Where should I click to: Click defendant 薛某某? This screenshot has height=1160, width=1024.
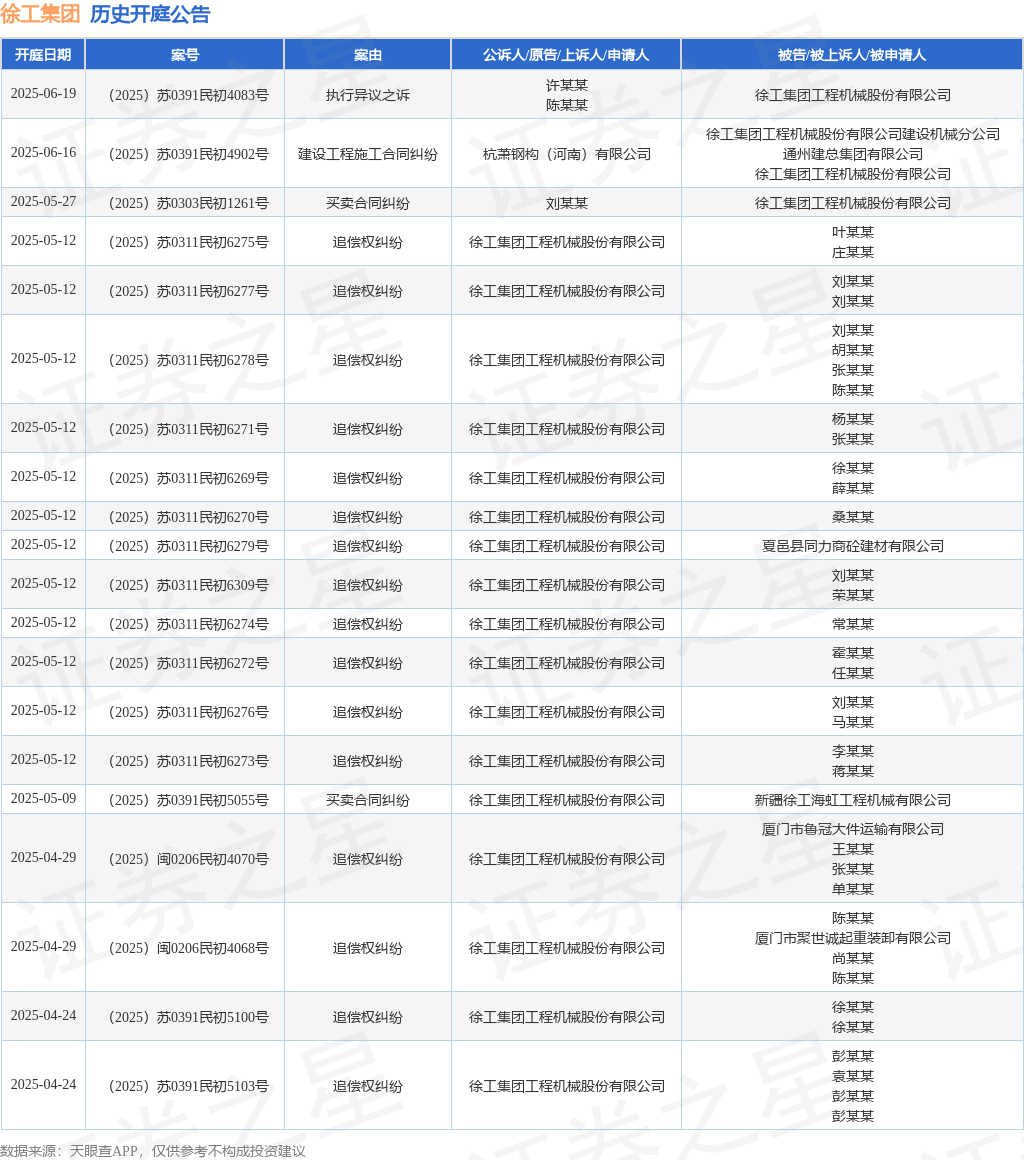pyautogui.click(x=853, y=488)
